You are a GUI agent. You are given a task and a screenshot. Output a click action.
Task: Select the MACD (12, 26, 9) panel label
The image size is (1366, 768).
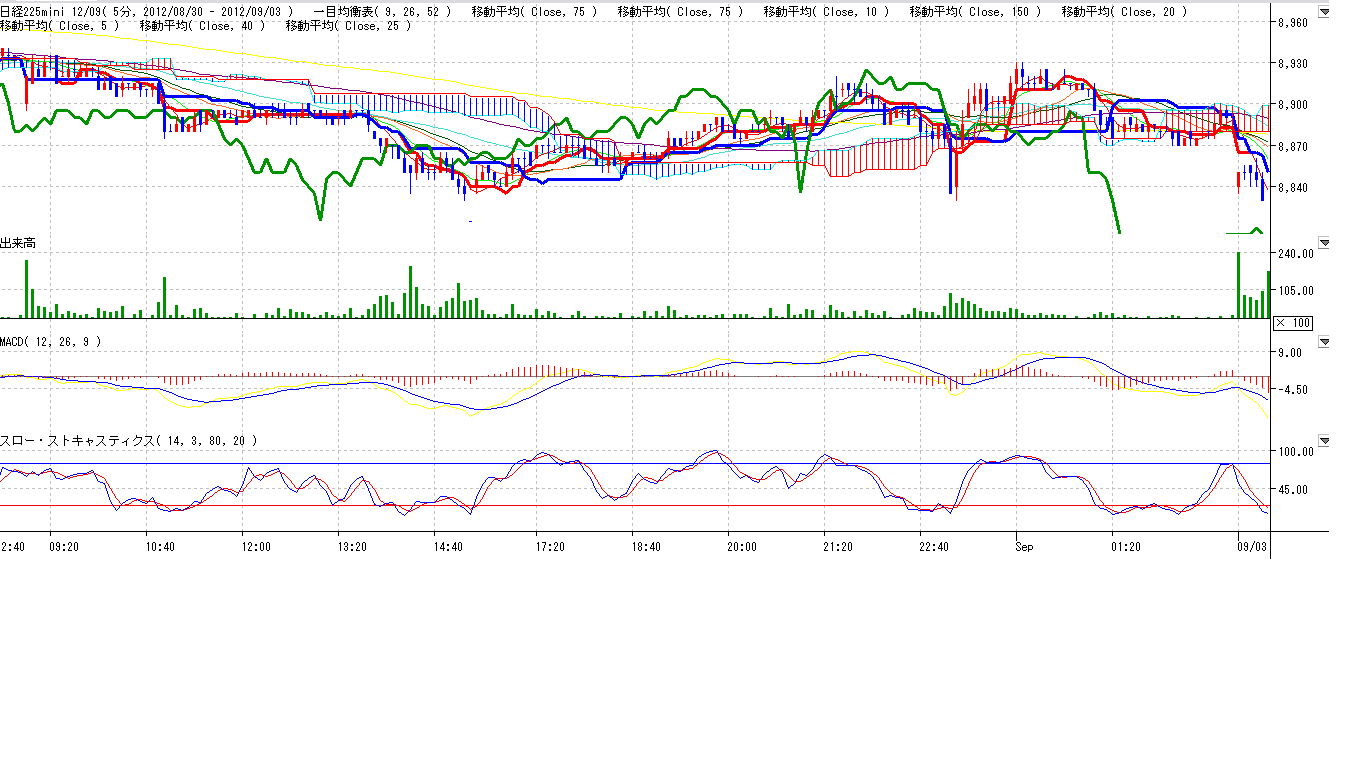coord(50,342)
